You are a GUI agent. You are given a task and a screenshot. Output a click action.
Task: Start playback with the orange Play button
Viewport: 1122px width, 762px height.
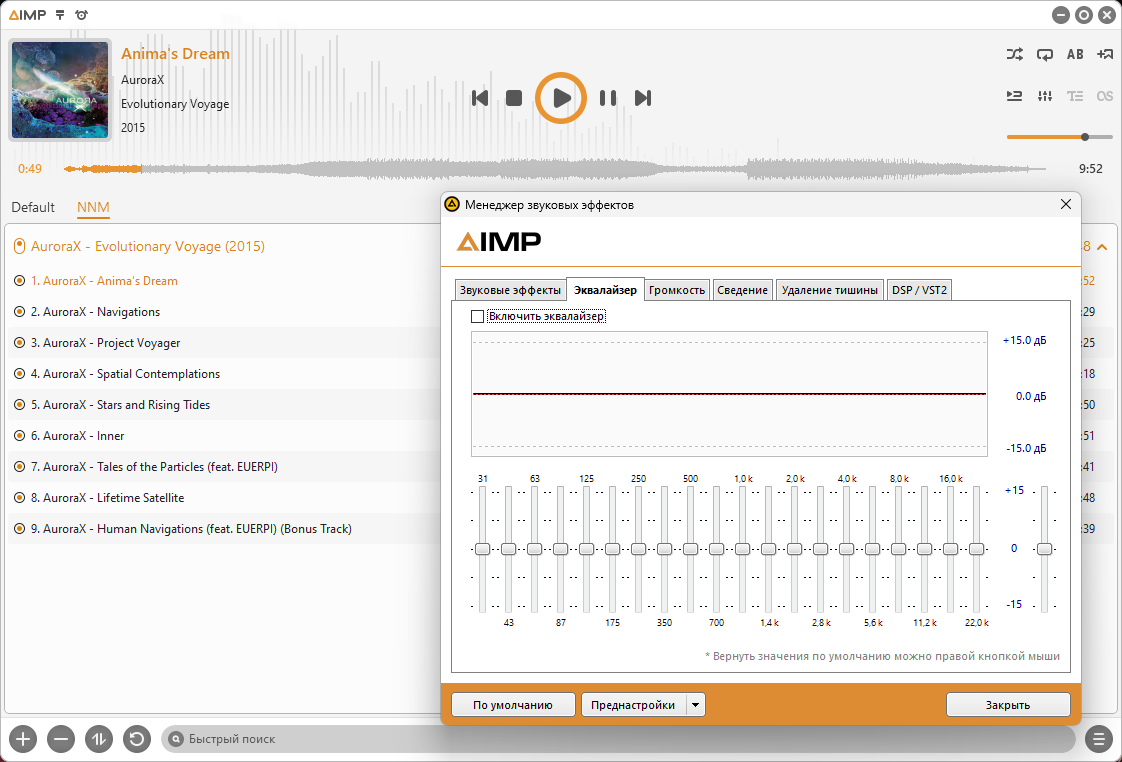coord(561,98)
